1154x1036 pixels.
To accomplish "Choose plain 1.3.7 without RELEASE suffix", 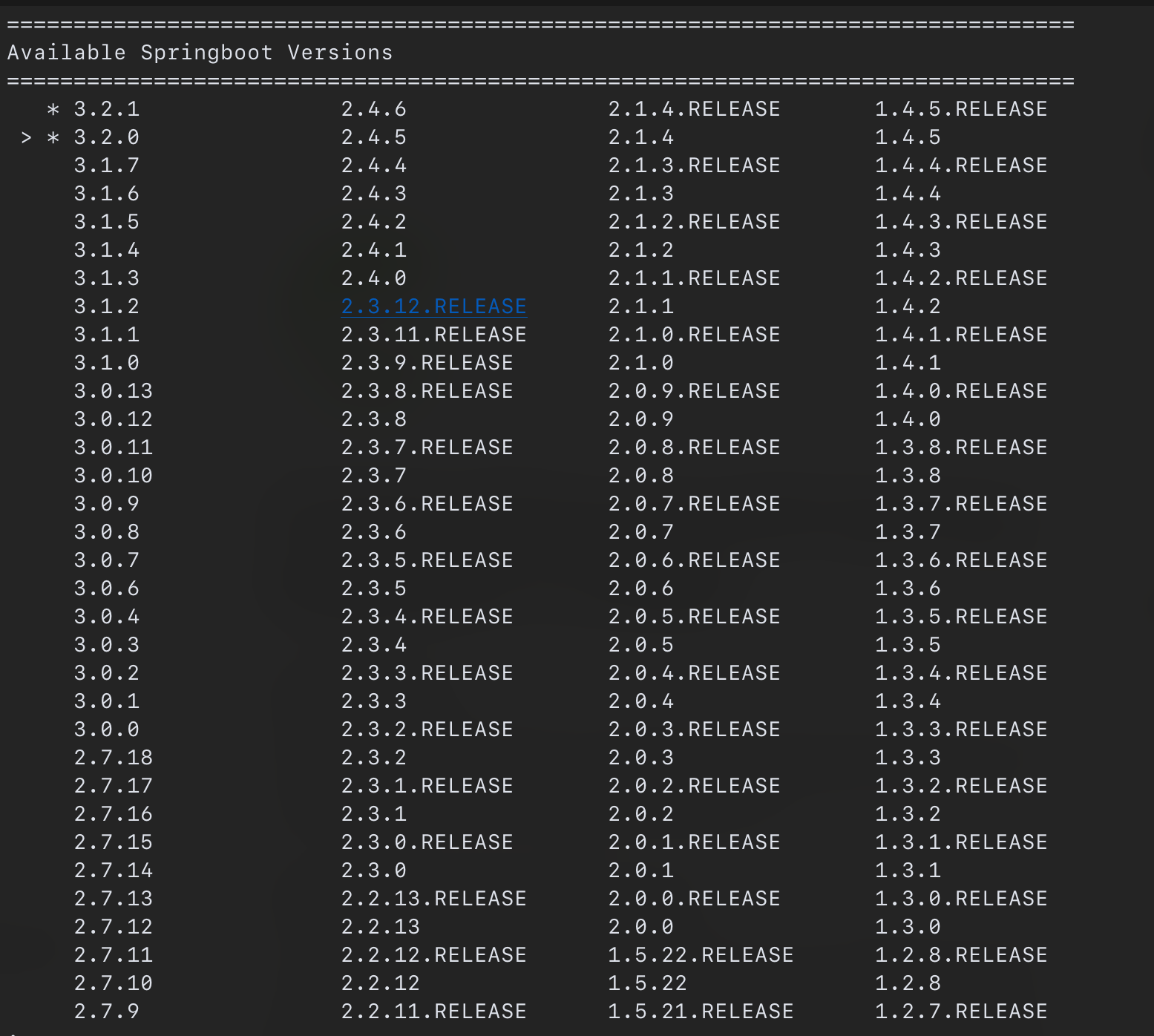I will [x=908, y=532].
